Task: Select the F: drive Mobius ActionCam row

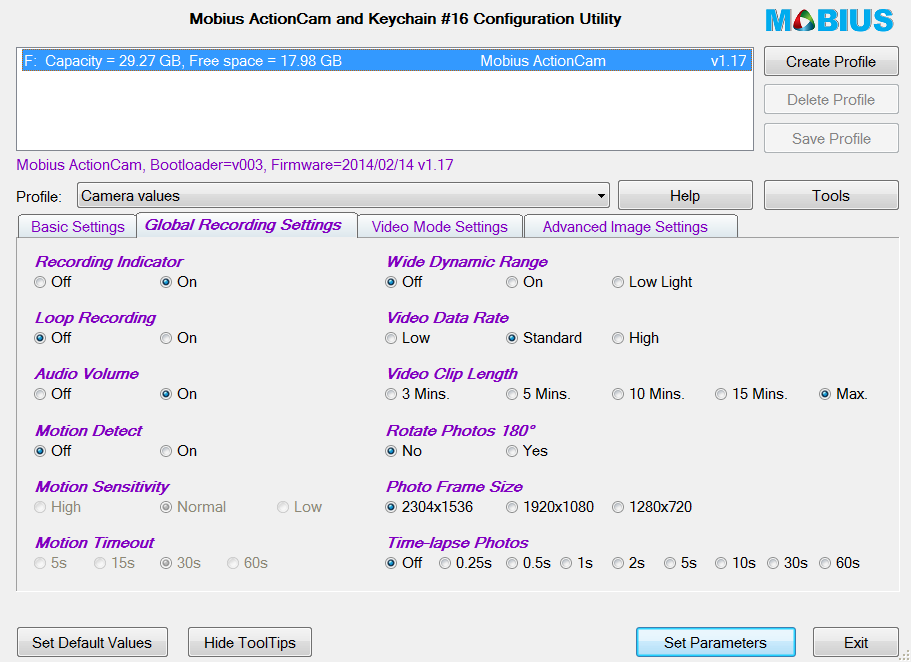Action: [x=386, y=61]
